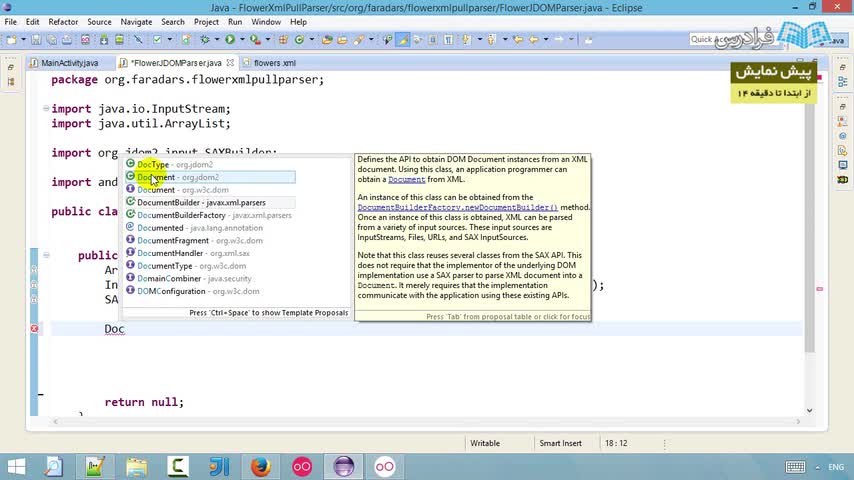Toggle Mark Occurrences highlighter button
Screen dimensions: 854x480
pos(402,40)
